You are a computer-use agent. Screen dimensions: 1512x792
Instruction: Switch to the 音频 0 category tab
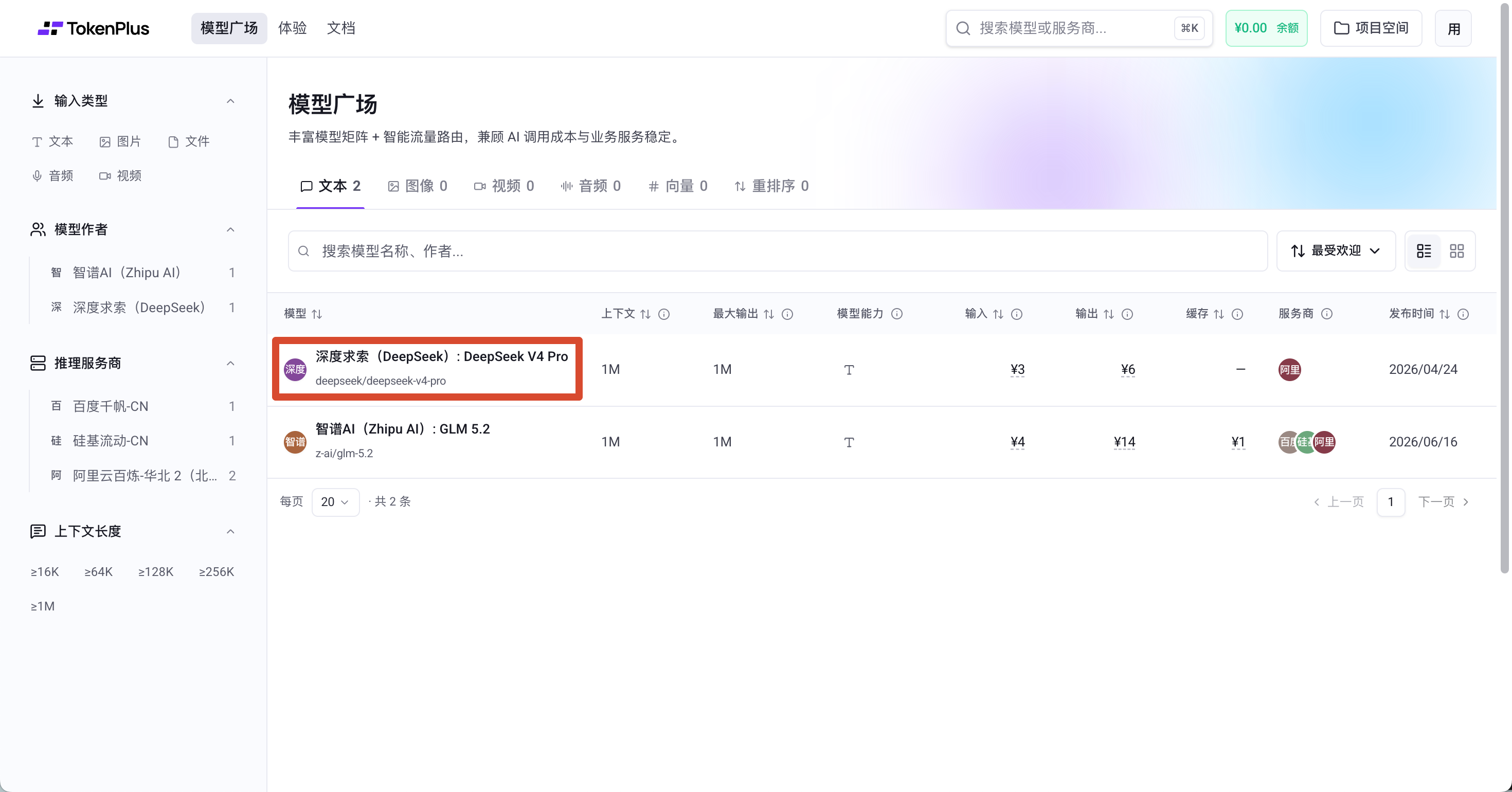[x=591, y=186]
